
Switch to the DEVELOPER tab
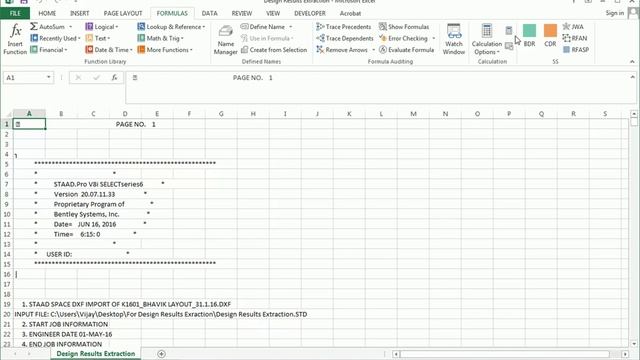point(310,13)
